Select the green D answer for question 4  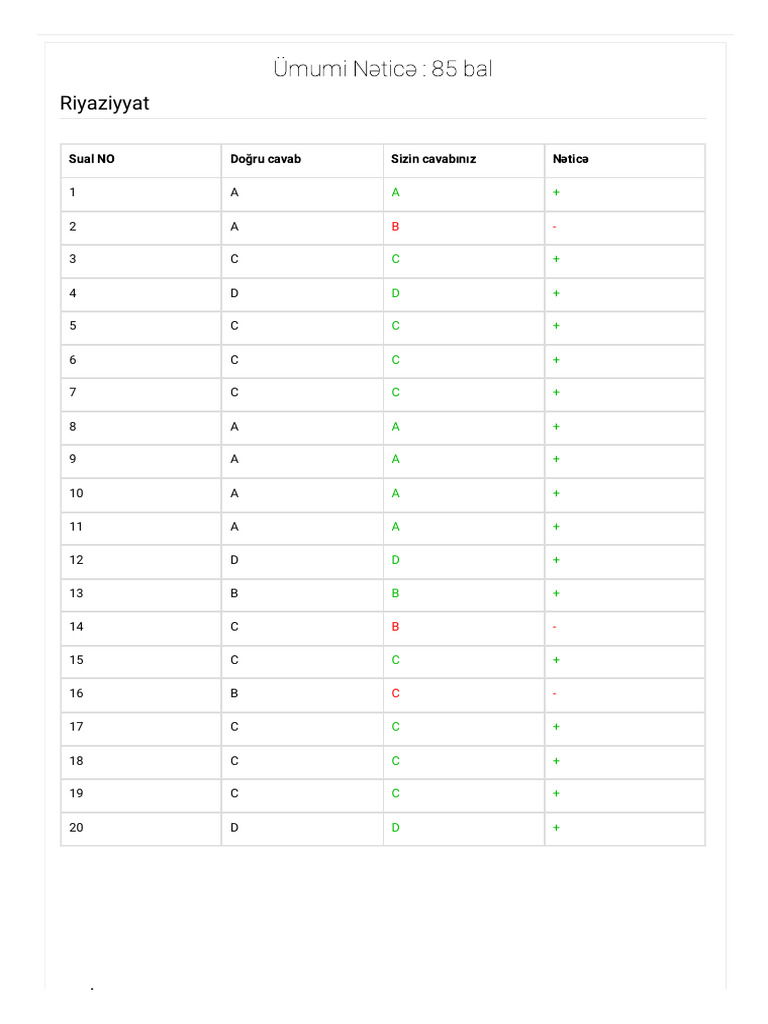pyautogui.click(x=396, y=293)
